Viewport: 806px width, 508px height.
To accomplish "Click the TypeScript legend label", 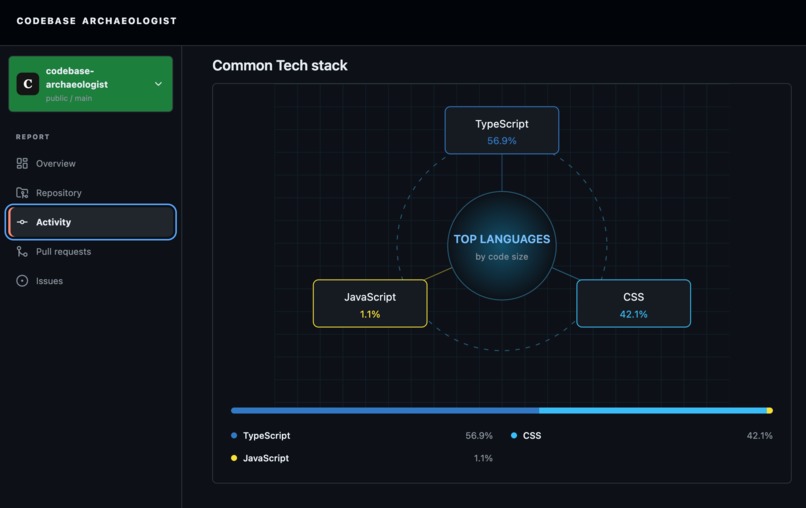I will click(x=266, y=436).
